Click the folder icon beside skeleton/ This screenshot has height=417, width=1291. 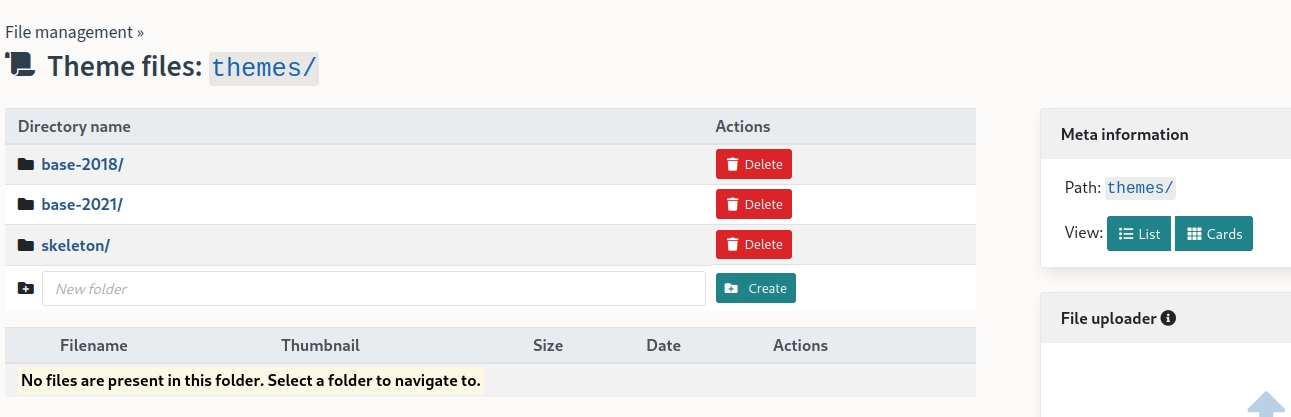coord(26,245)
